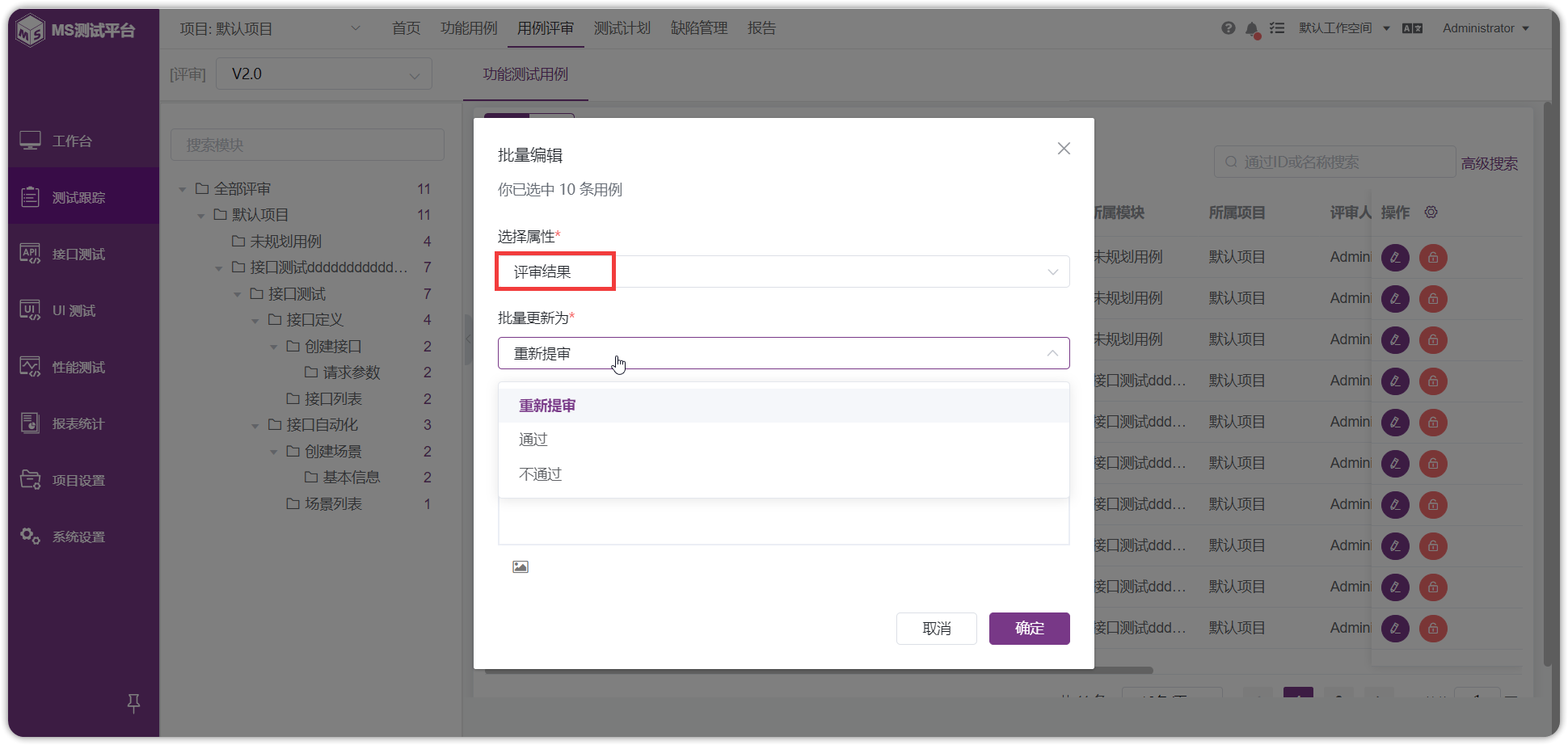The image size is (1568, 745).
Task: Open table column settings gear icon
Action: click(x=1431, y=212)
